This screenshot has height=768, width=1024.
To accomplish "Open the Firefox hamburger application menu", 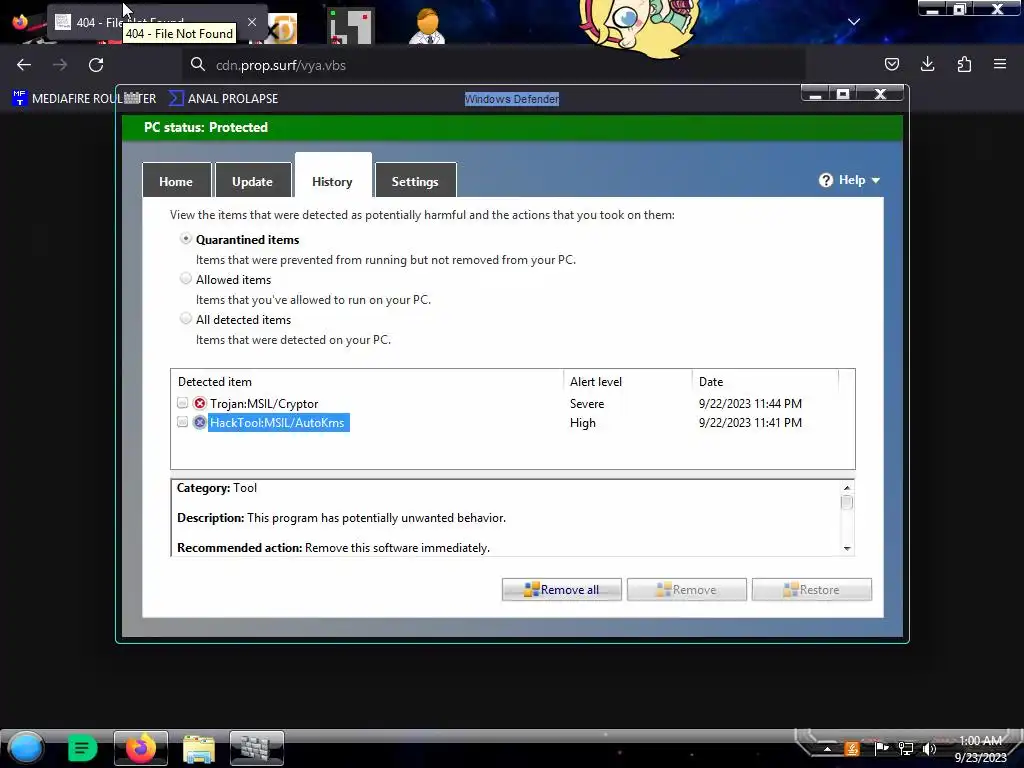I will point(1000,64).
